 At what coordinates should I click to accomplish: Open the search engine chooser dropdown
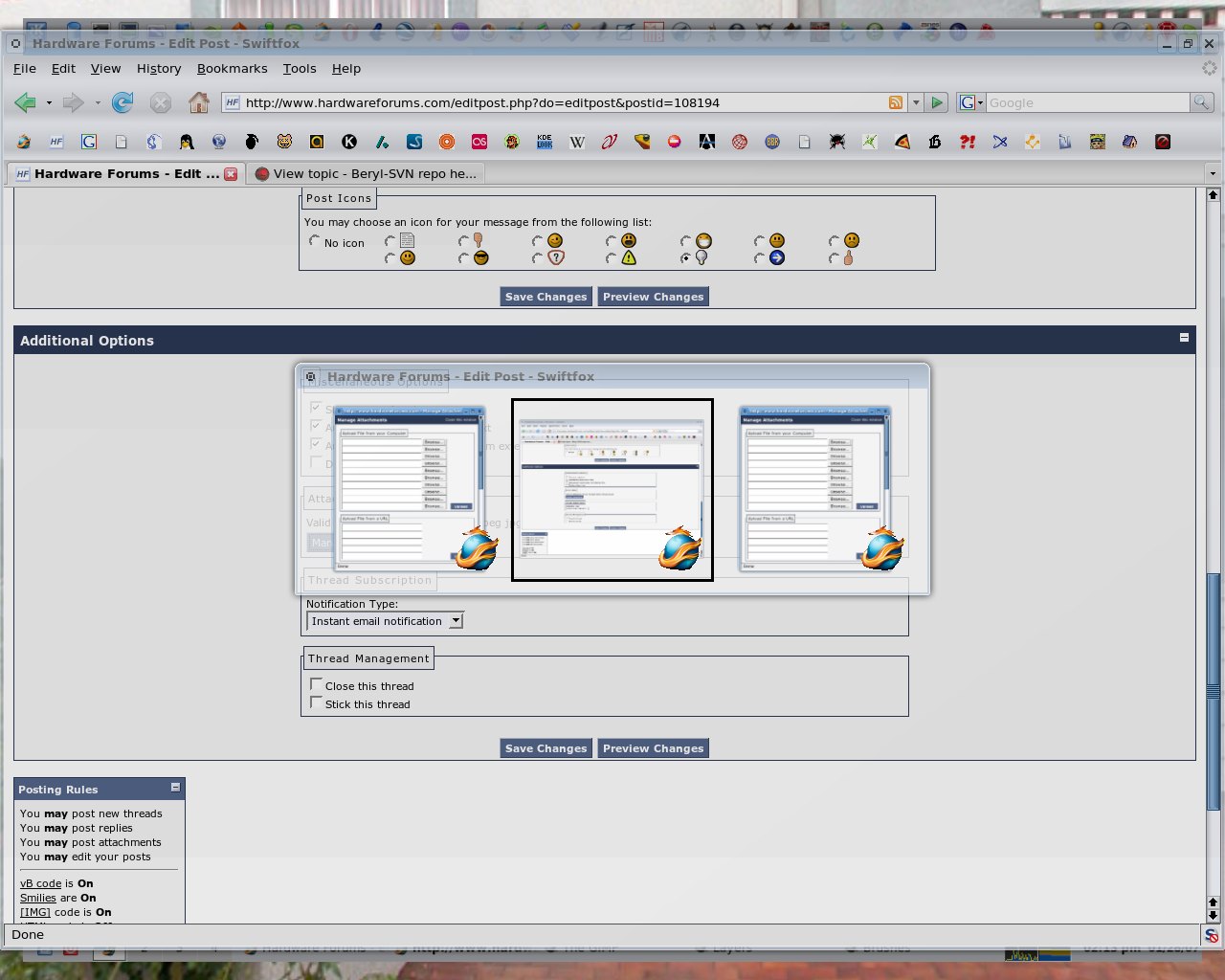pos(971,102)
